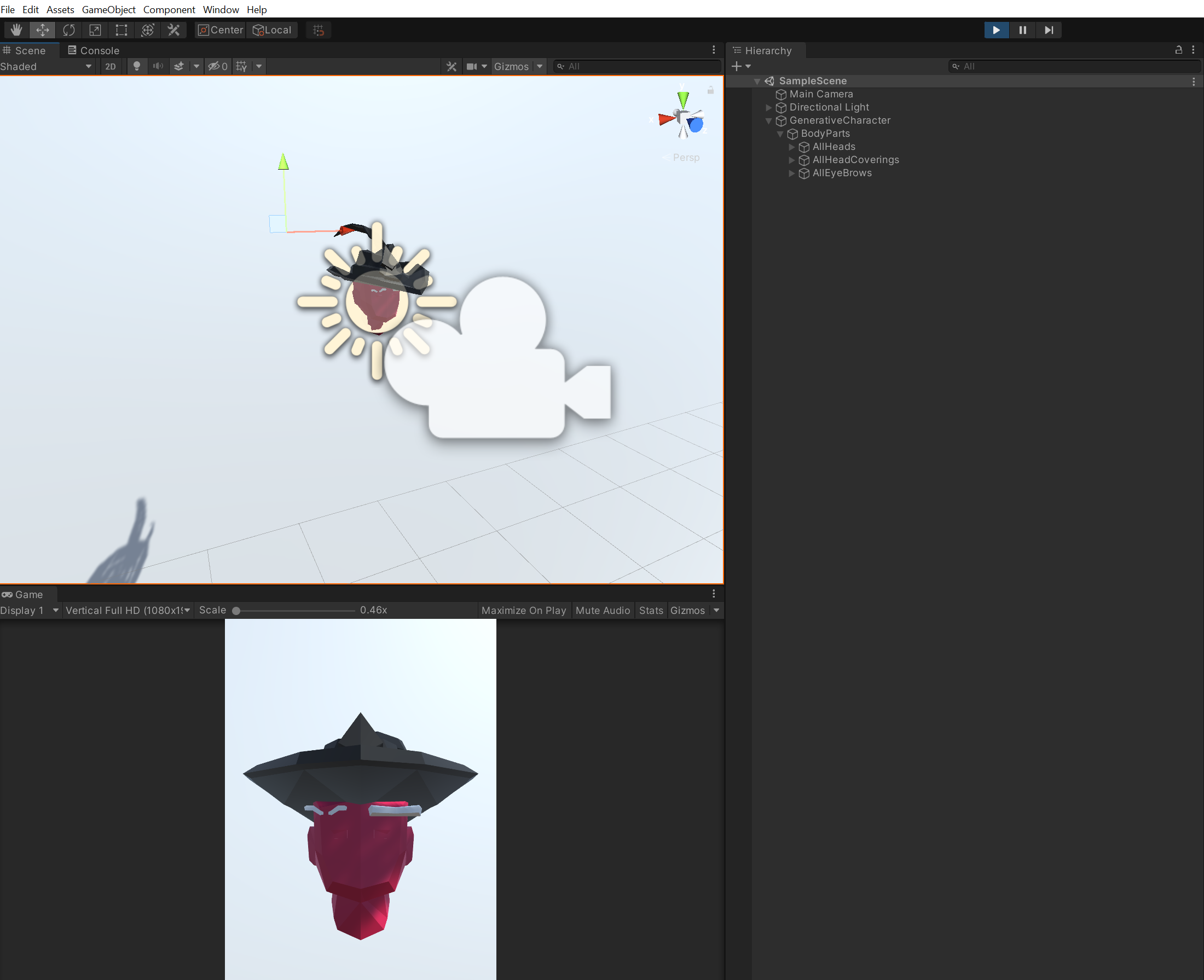Select the Hand tool in the toolbar
This screenshot has height=980, width=1204.
point(16,30)
